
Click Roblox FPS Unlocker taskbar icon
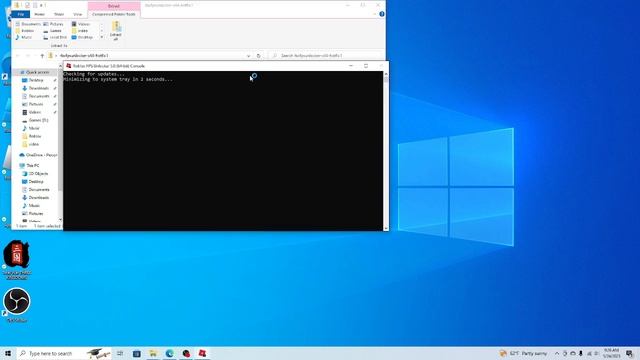tap(202, 353)
